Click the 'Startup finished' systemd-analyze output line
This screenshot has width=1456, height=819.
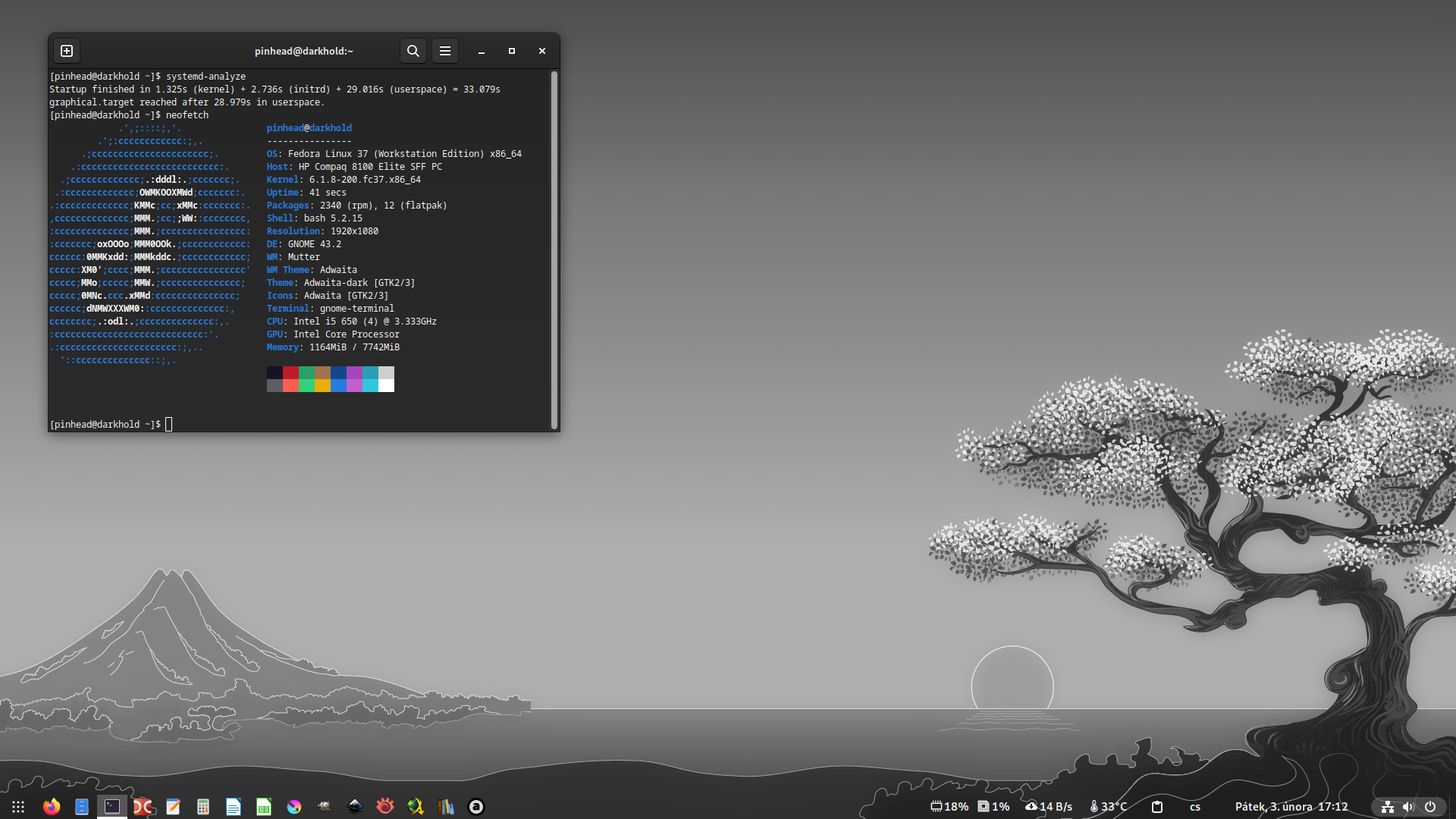point(275,89)
